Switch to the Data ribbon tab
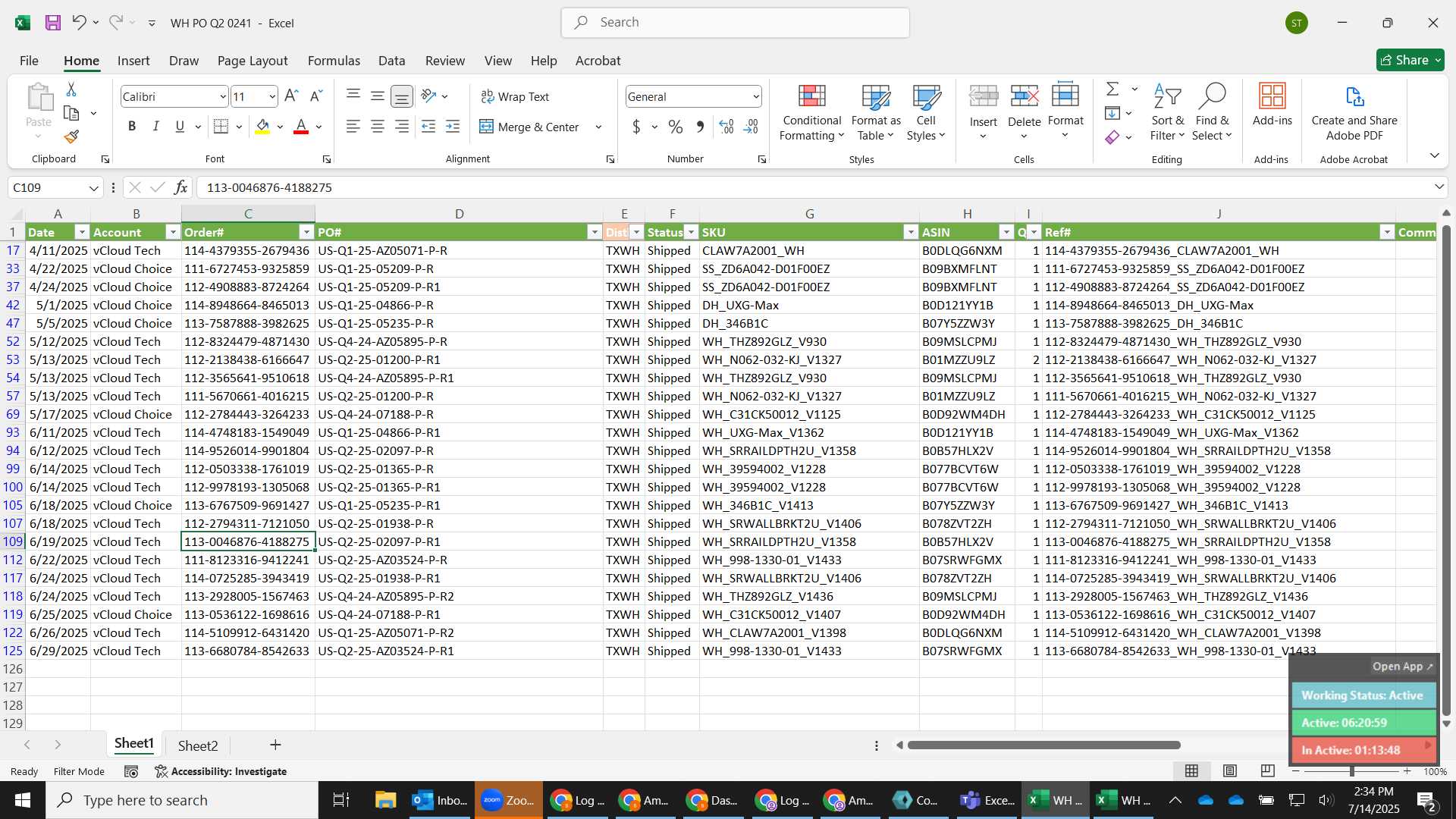Screen dimensions: 1456x819 click(x=391, y=61)
